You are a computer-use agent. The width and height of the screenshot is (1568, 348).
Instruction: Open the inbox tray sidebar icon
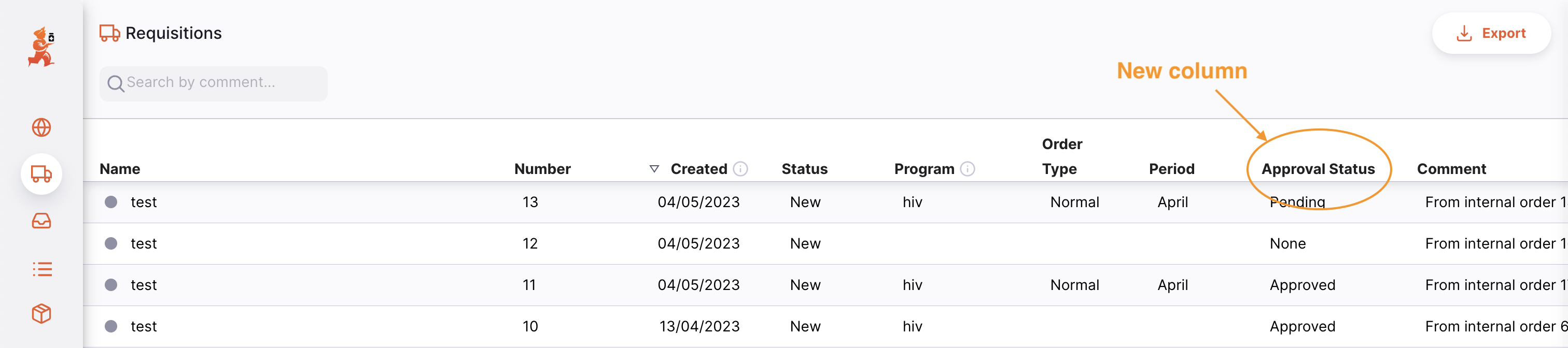(x=41, y=221)
